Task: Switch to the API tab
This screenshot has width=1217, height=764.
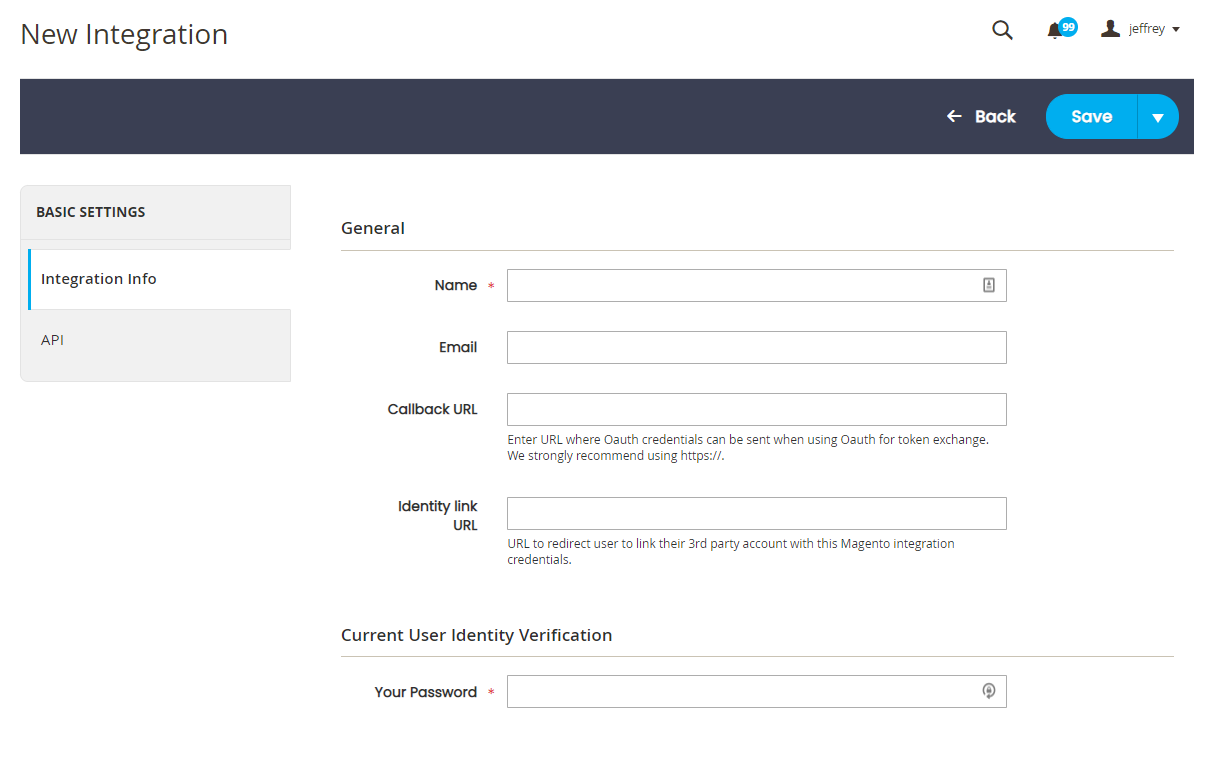Action: (x=53, y=340)
